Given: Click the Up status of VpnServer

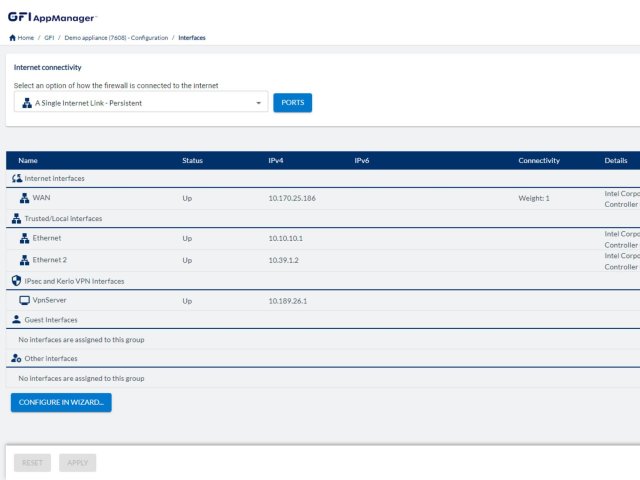Looking at the screenshot, I should coord(187,301).
